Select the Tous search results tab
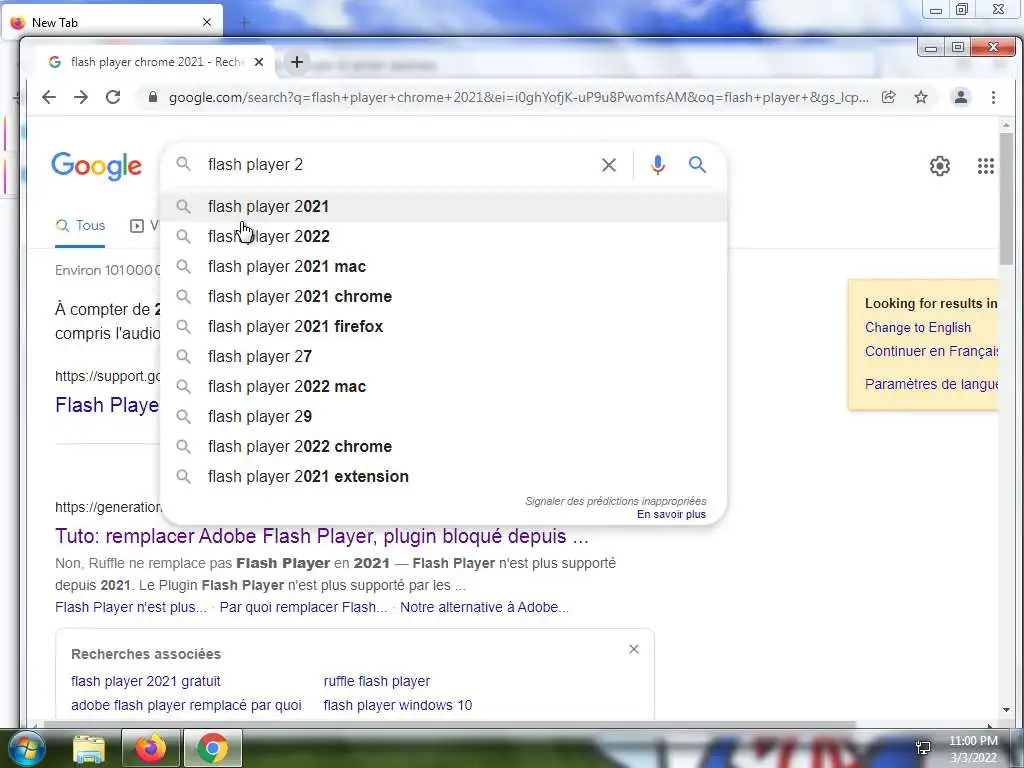This screenshot has width=1024, height=768. point(80,226)
